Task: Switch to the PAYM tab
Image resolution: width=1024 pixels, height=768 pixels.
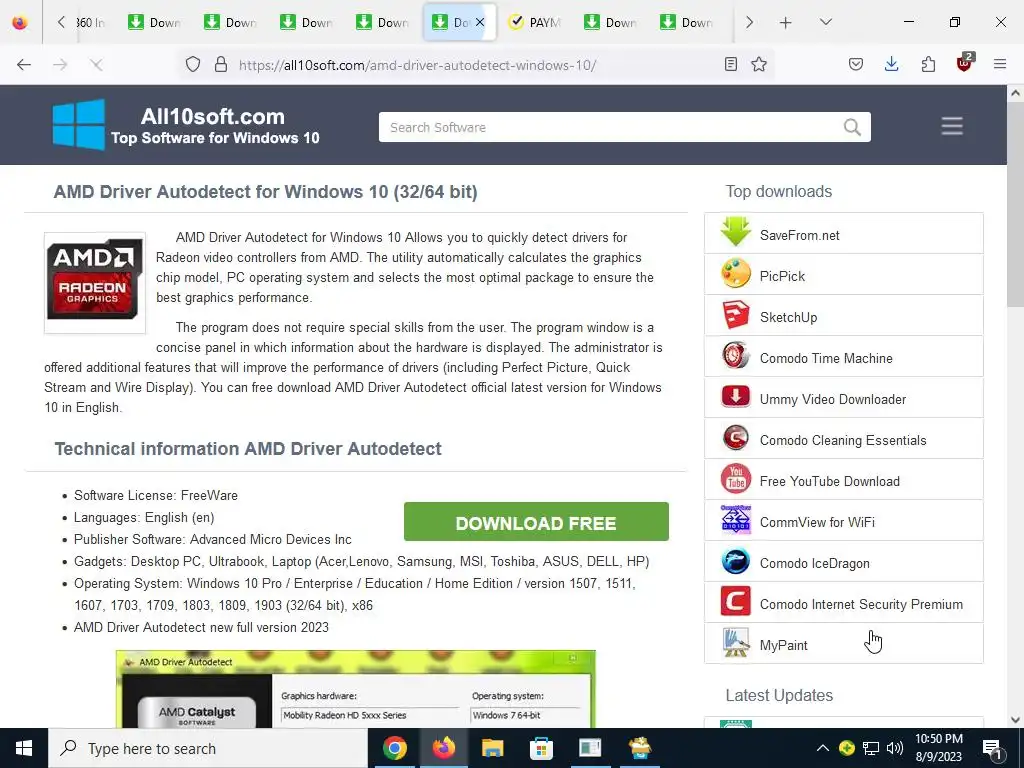Action: coord(536,22)
